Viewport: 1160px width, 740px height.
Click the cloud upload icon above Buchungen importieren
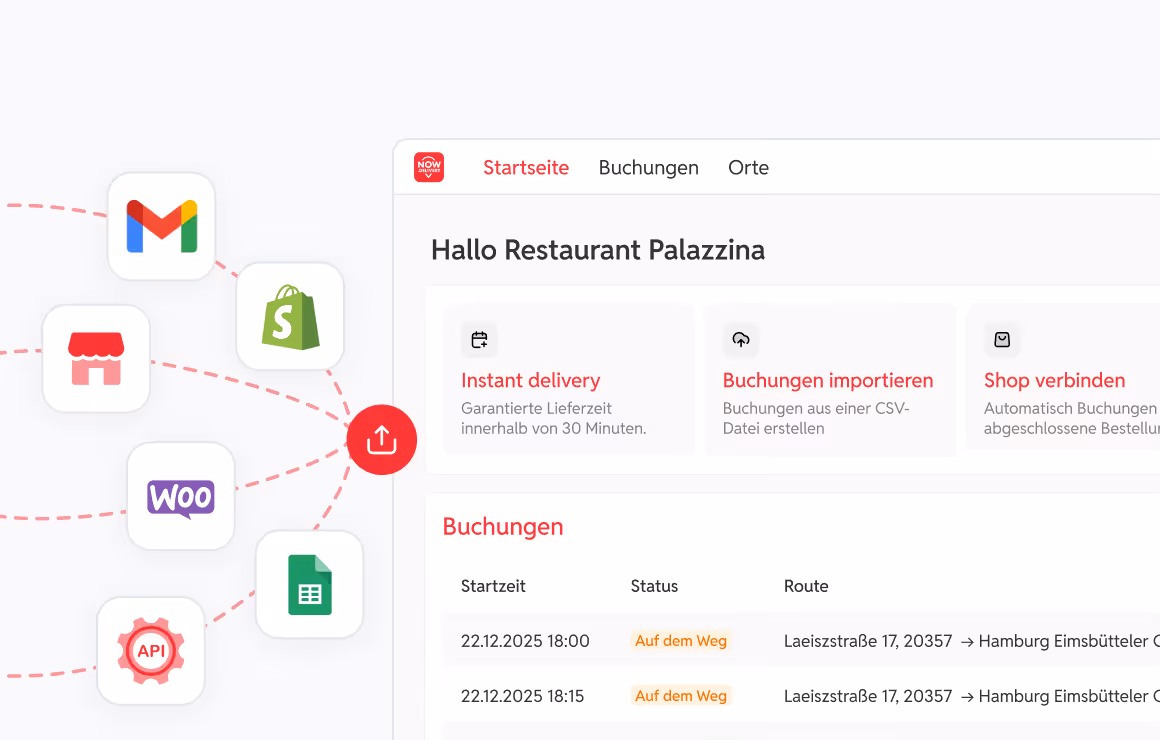pos(741,339)
